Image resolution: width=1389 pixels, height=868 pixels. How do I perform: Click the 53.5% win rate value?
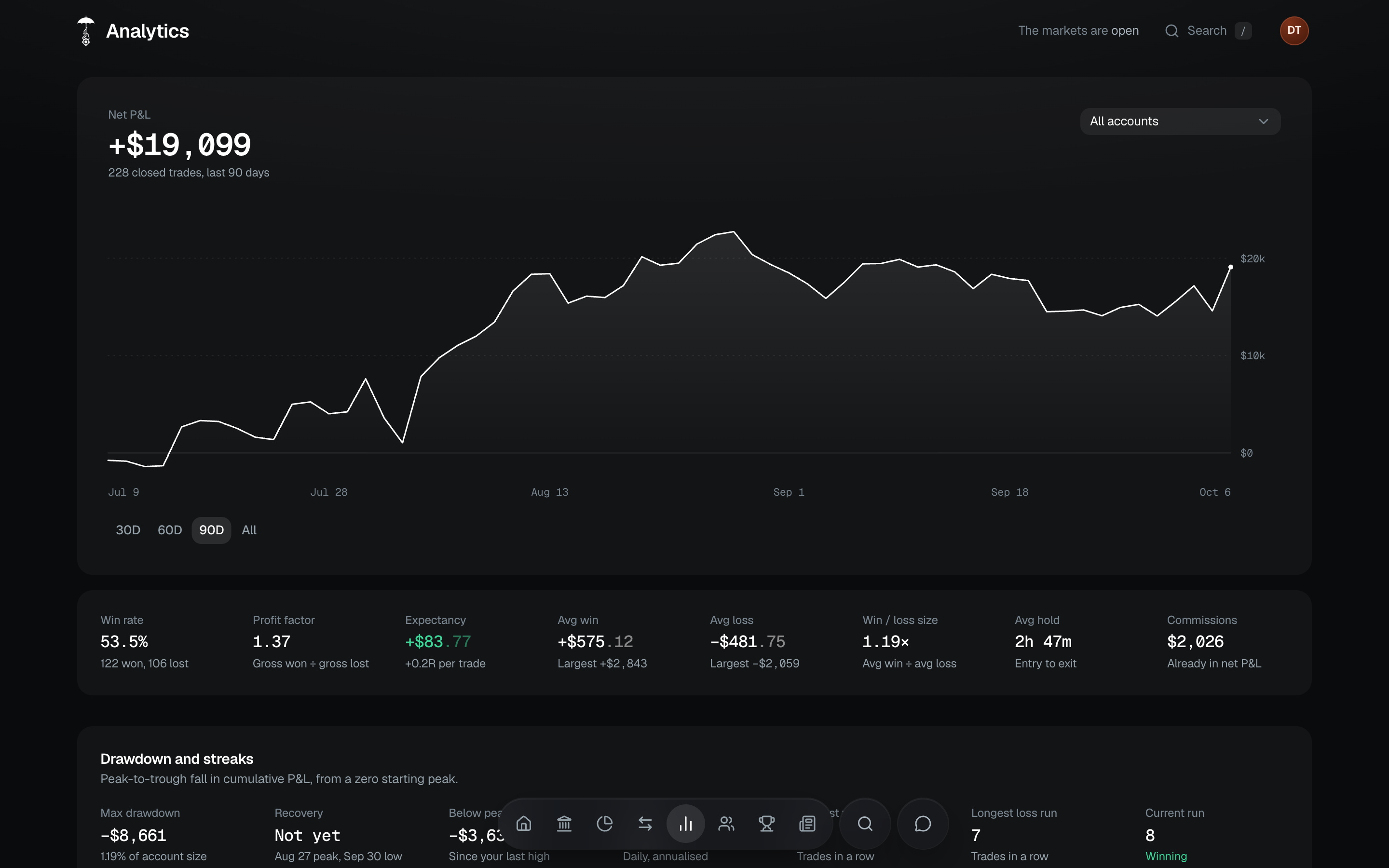(x=124, y=642)
